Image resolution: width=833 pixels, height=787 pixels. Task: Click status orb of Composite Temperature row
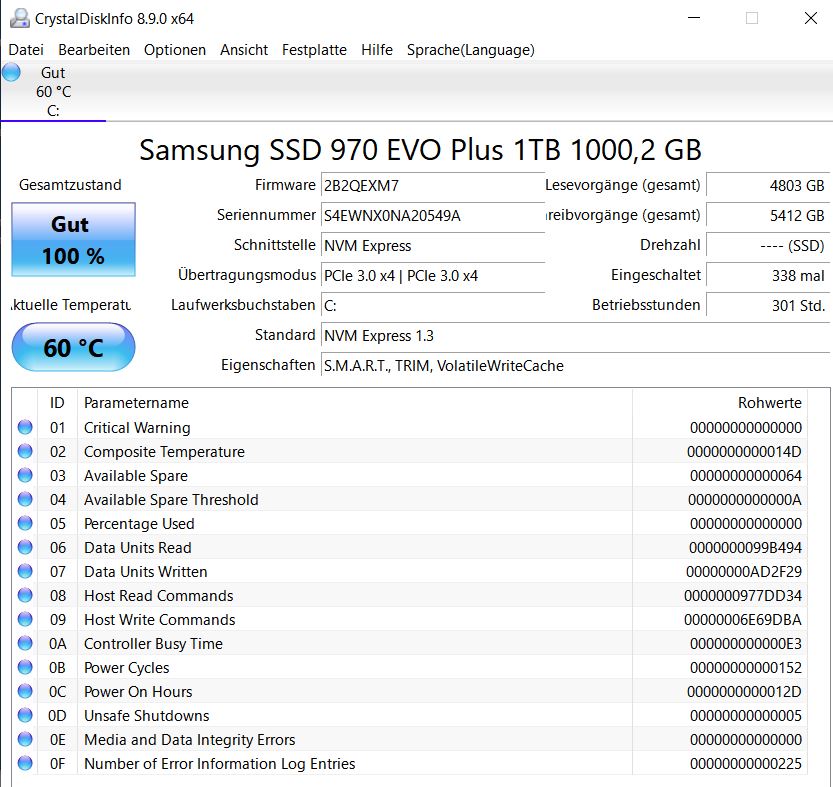25,451
